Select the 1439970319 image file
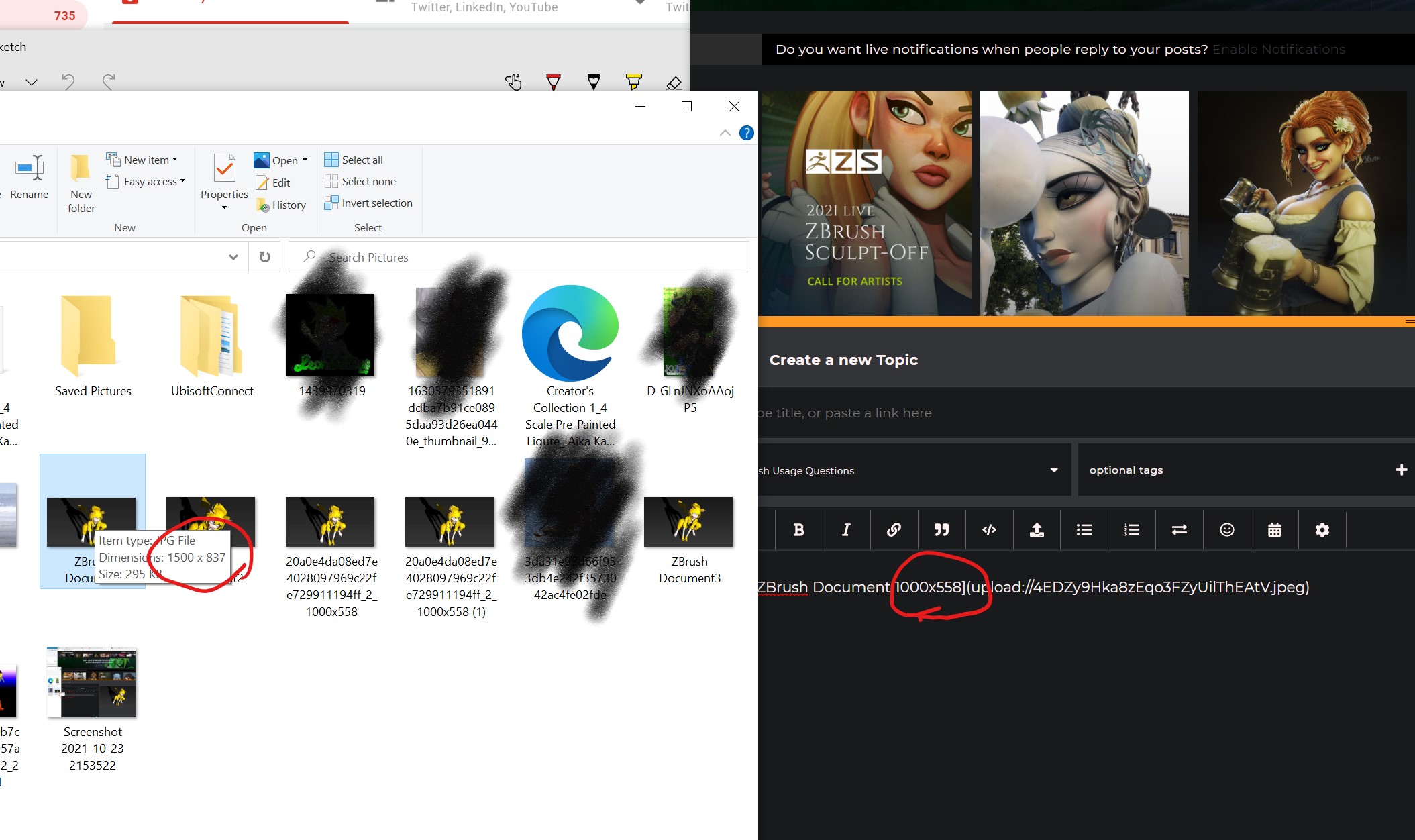Image resolution: width=1415 pixels, height=840 pixels. 331,346
